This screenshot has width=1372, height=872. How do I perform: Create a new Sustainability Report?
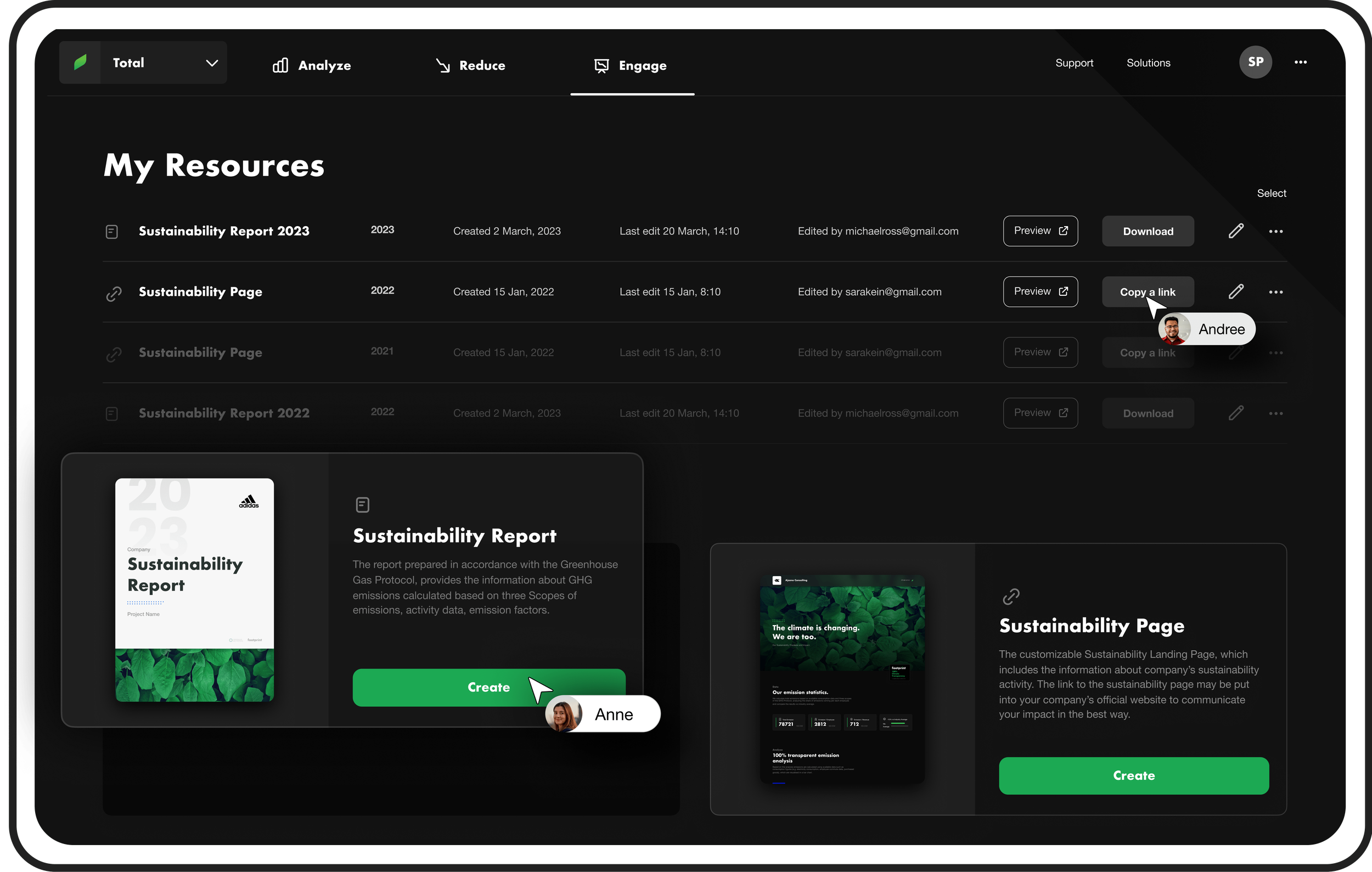(488, 688)
